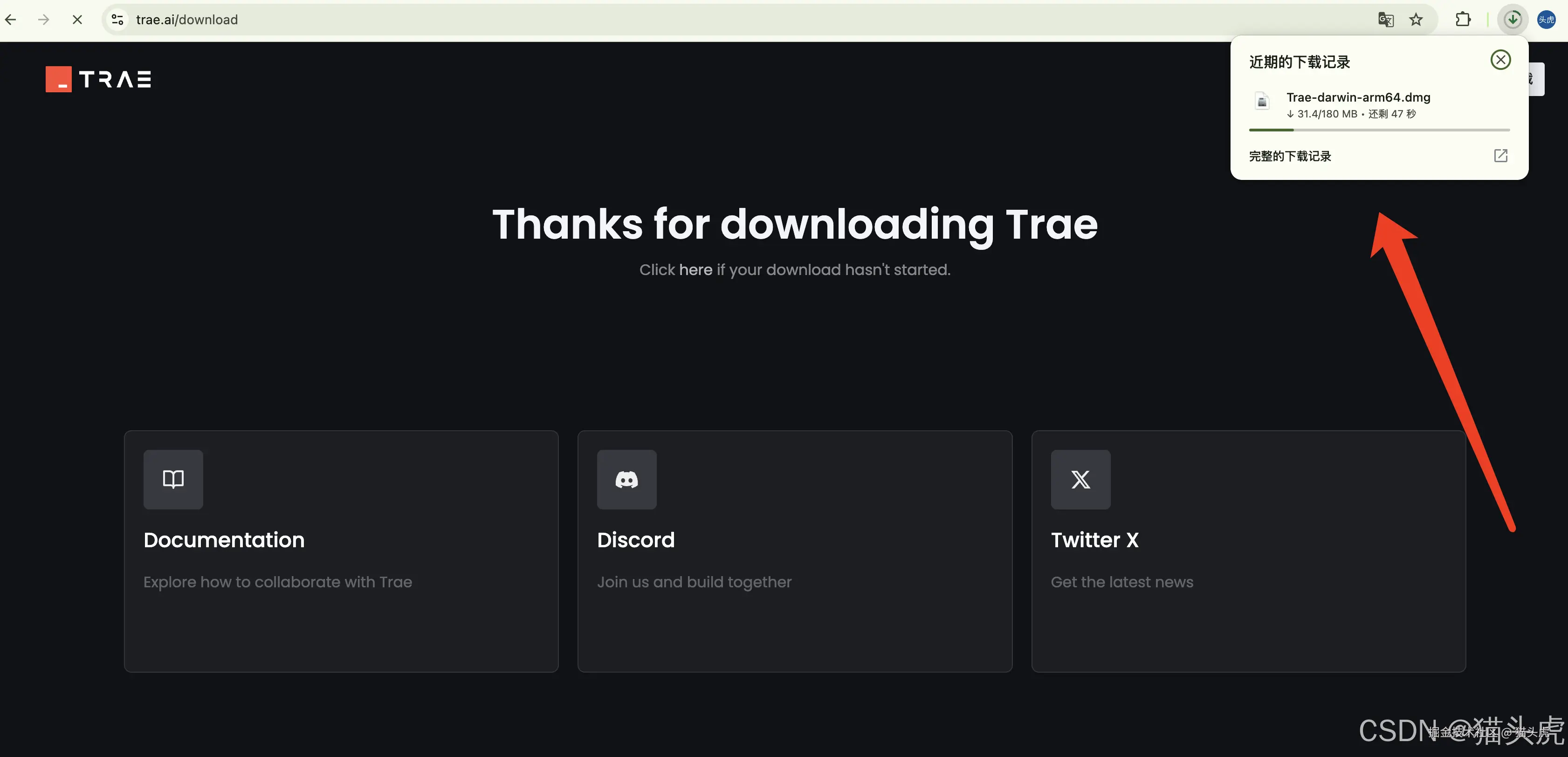
Task: Toggle the downloads toolbar button
Action: pyautogui.click(x=1512, y=20)
